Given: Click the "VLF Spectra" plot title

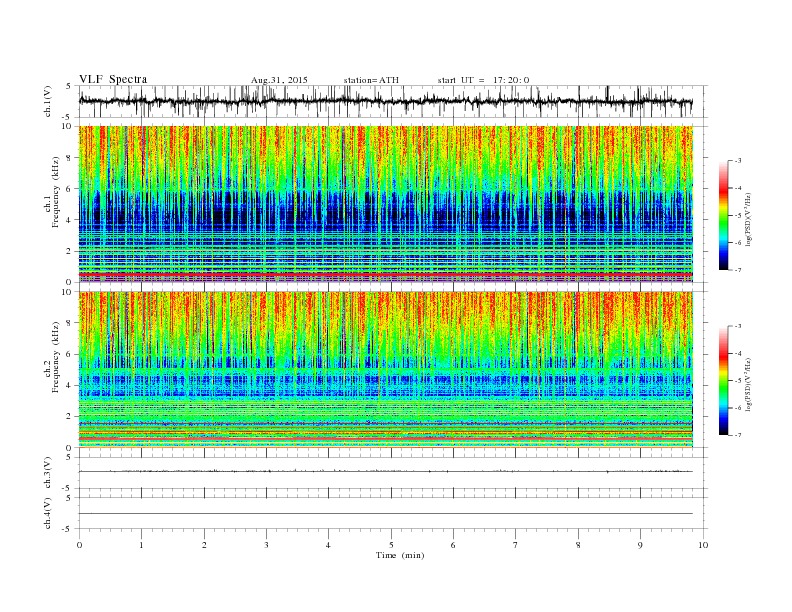Looking at the screenshot, I should [x=113, y=79].
